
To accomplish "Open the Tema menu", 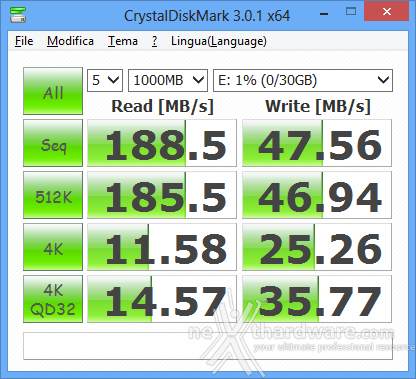I will click(x=123, y=41).
